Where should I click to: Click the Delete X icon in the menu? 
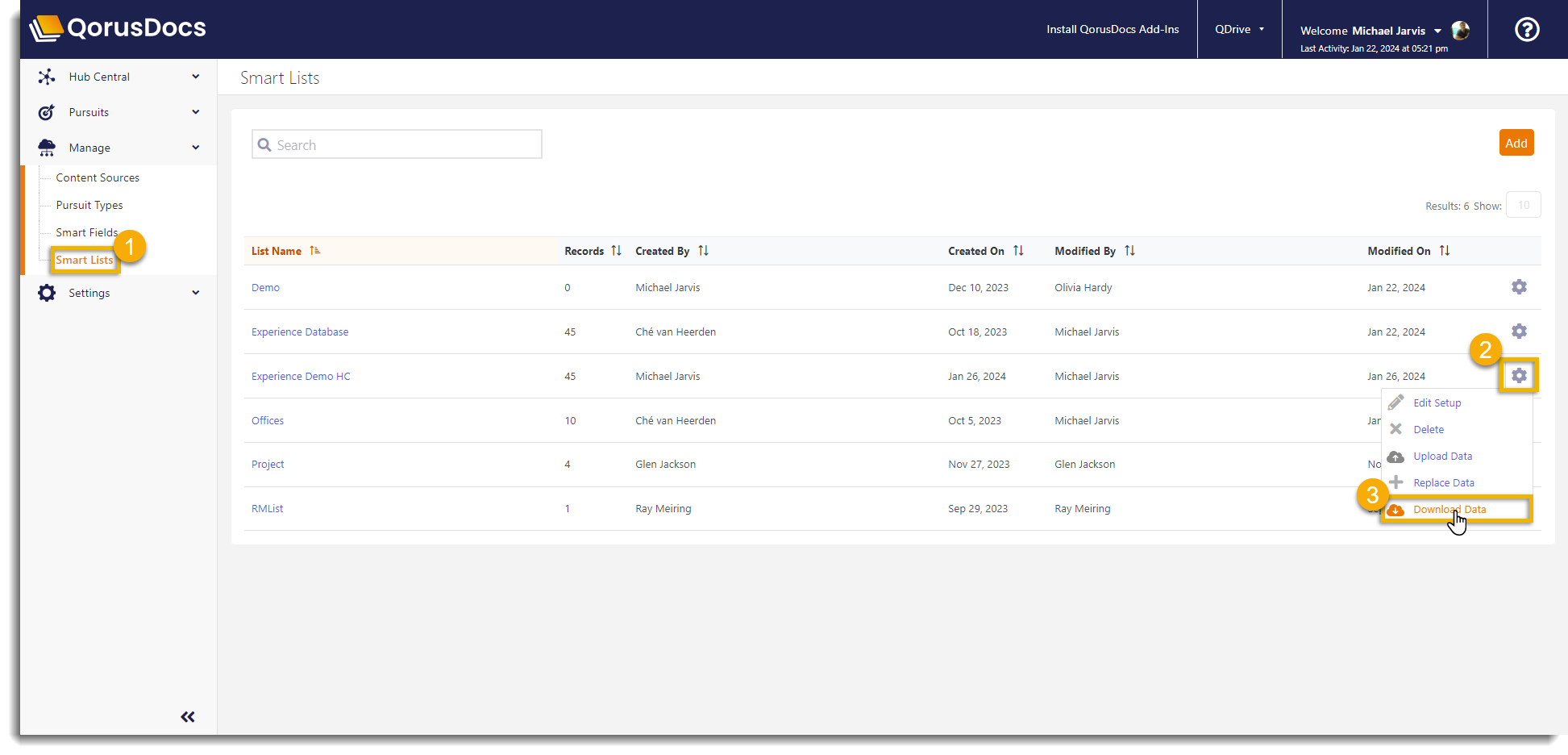click(1396, 429)
